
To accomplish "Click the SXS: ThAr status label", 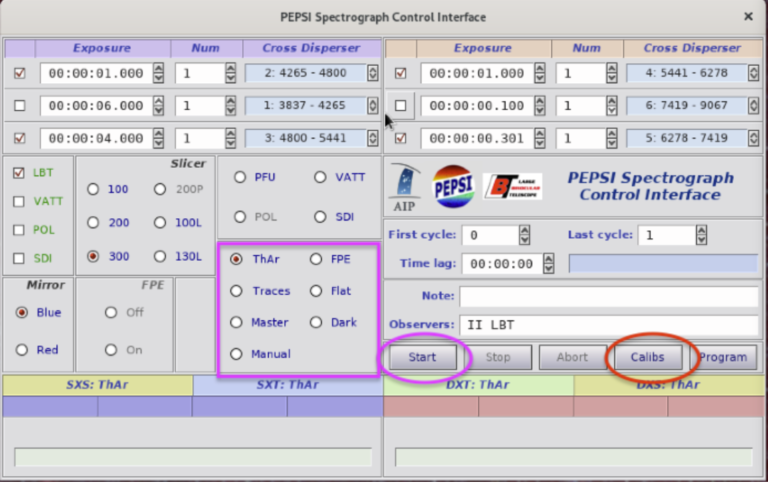I will coord(97,385).
